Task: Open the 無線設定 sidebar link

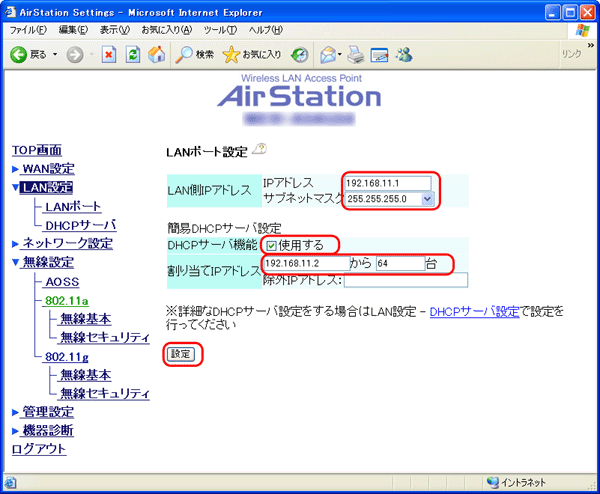Action: 48,262
